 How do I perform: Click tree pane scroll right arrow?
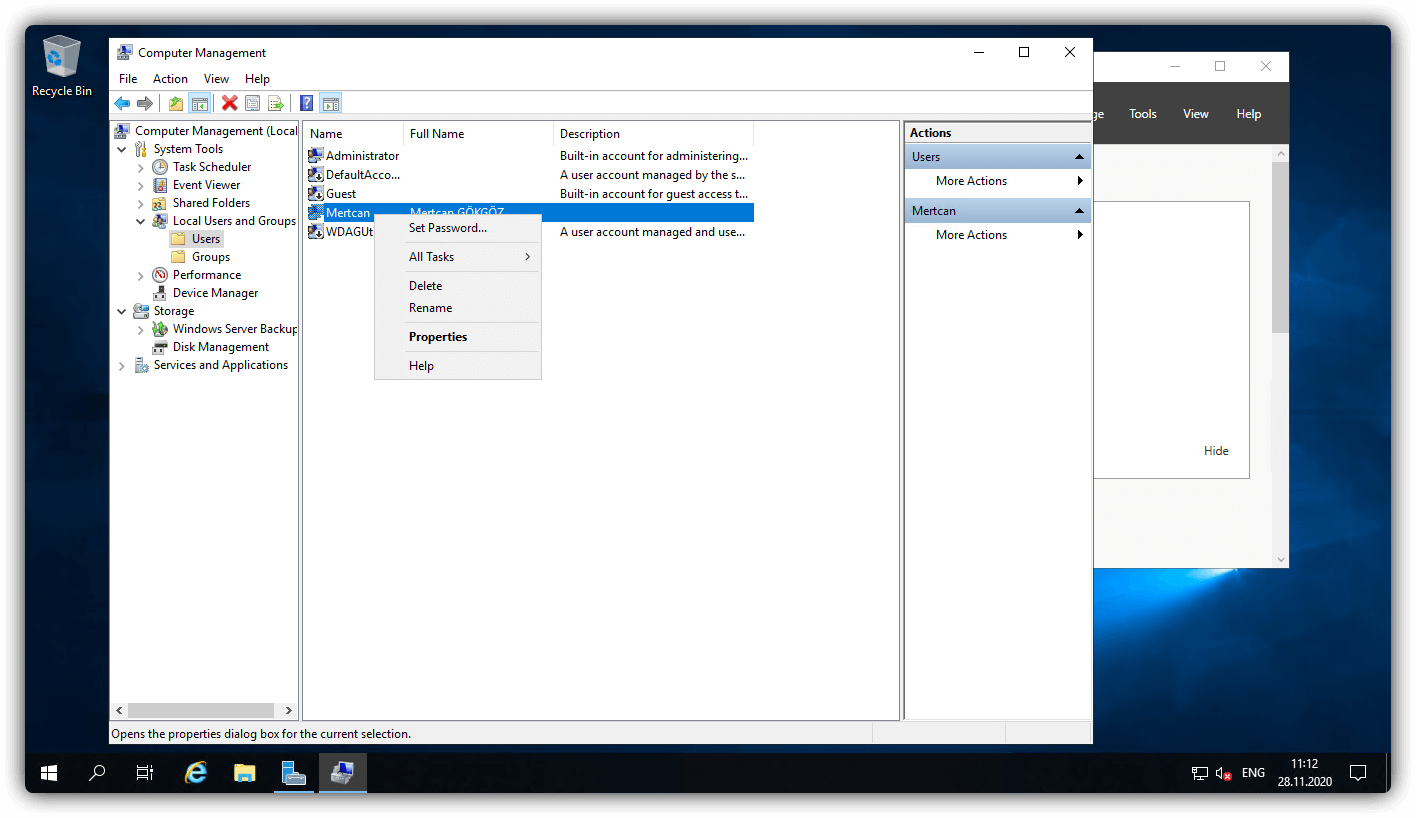[x=289, y=711]
